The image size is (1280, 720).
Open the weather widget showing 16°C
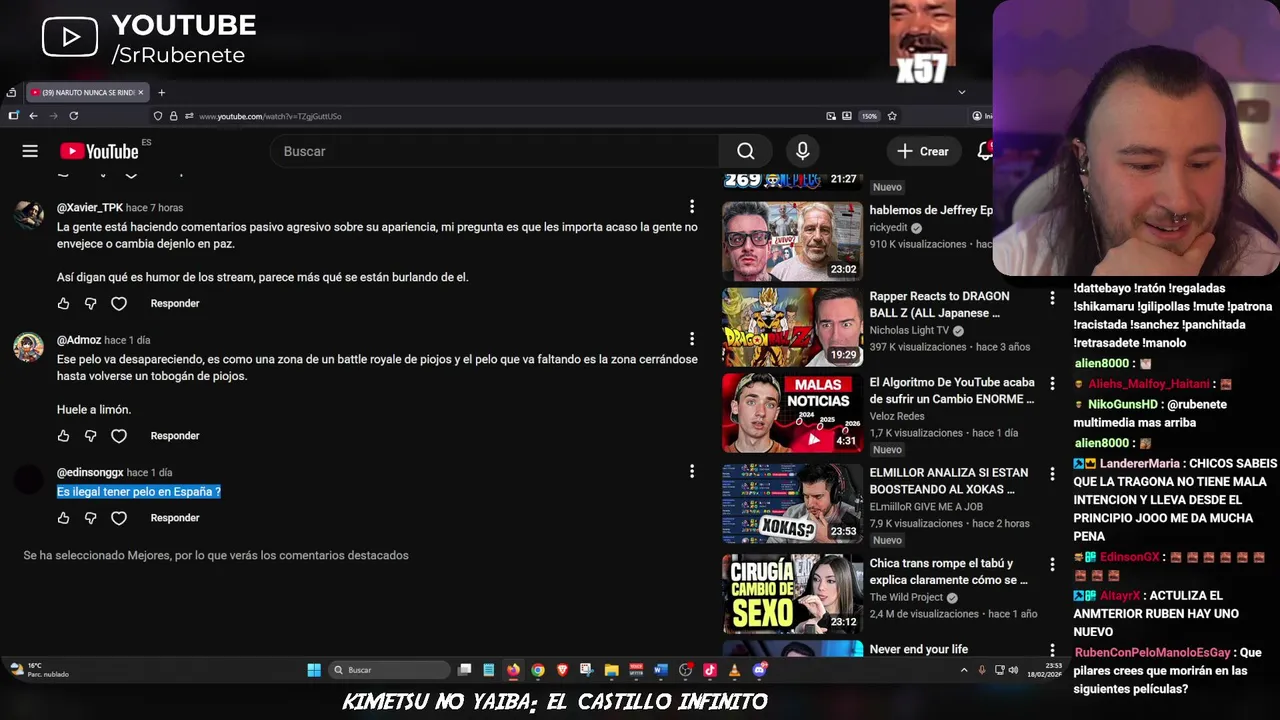pyautogui.click(x=40, y=670)
